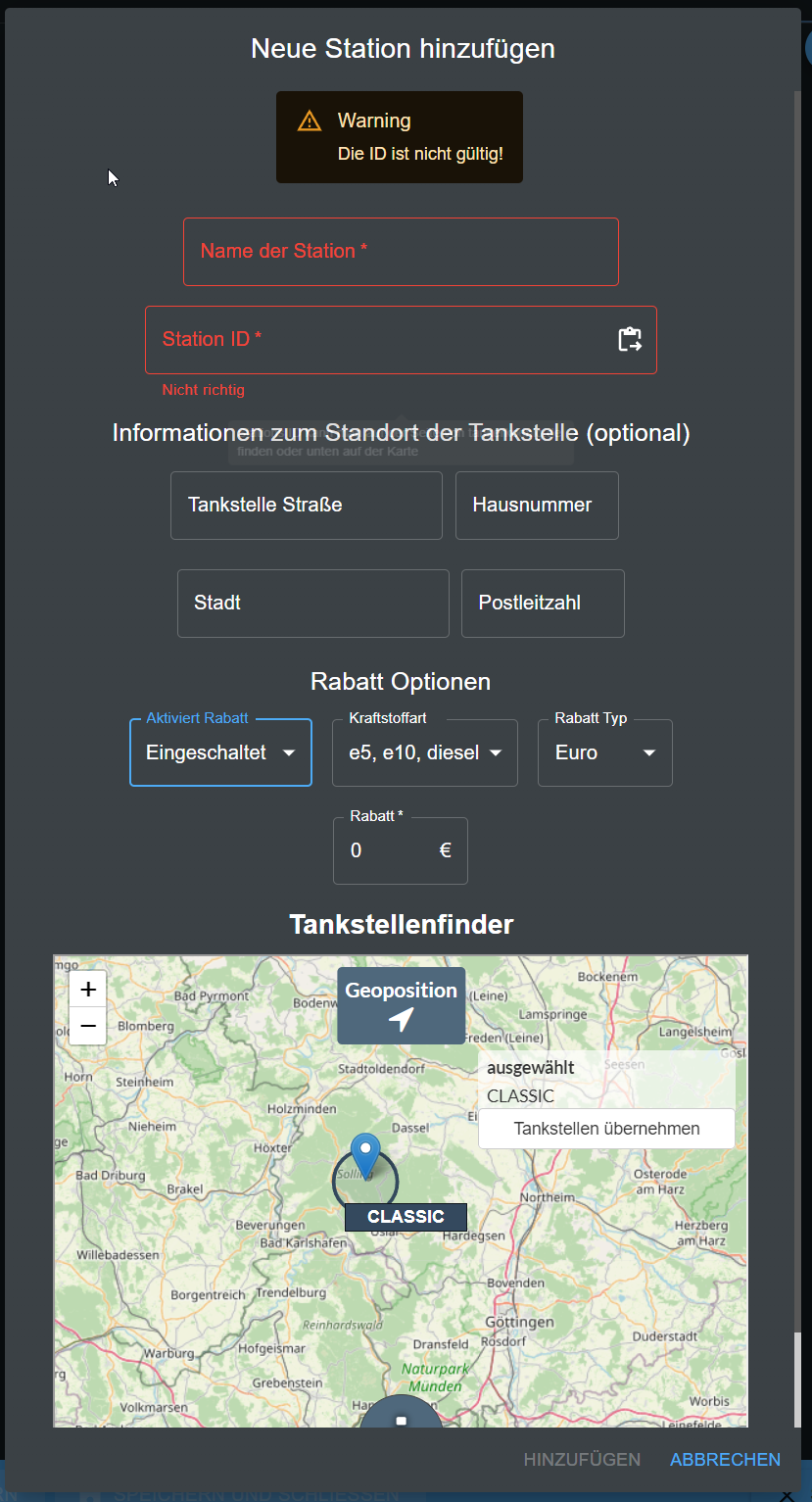Click the Bad Pyrmont label on the map
The height and width of the screenshot is (1502, 812).
(x=212, y=996)
